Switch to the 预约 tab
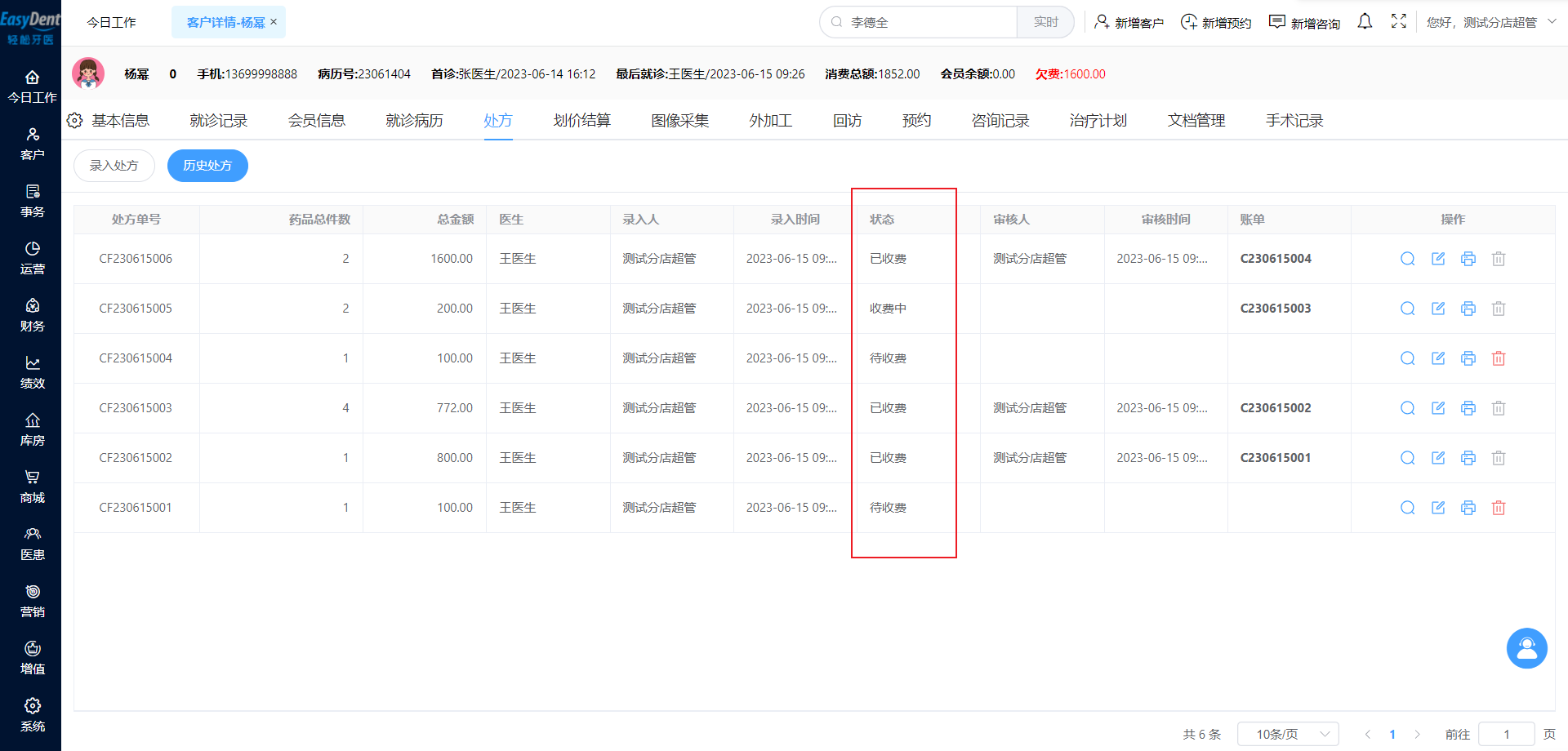Image resolution: width=1568 pixels, height=751 pixels. pyautogui.click(x=916, y=121)
